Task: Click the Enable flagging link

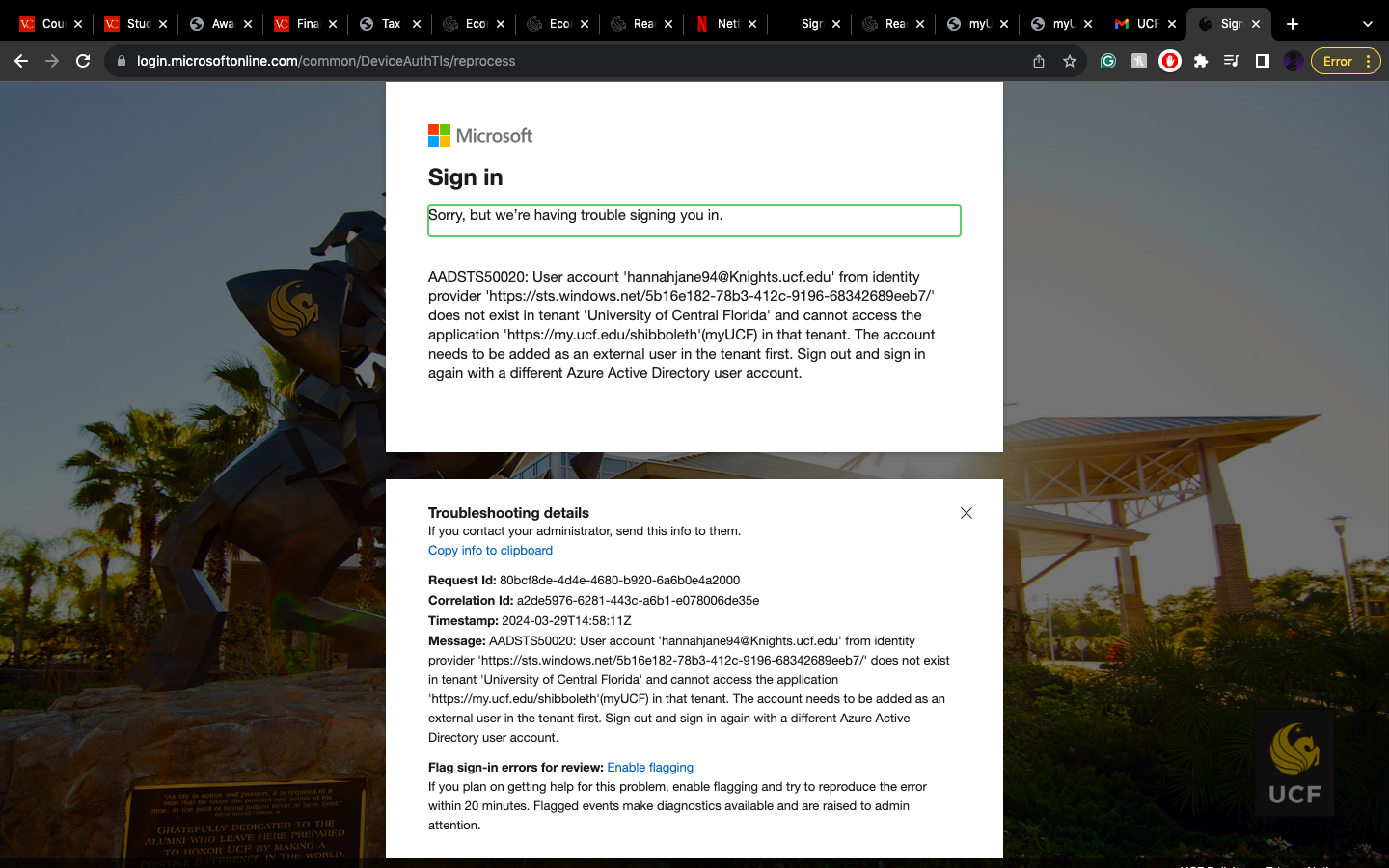Action: pos(650,768)
